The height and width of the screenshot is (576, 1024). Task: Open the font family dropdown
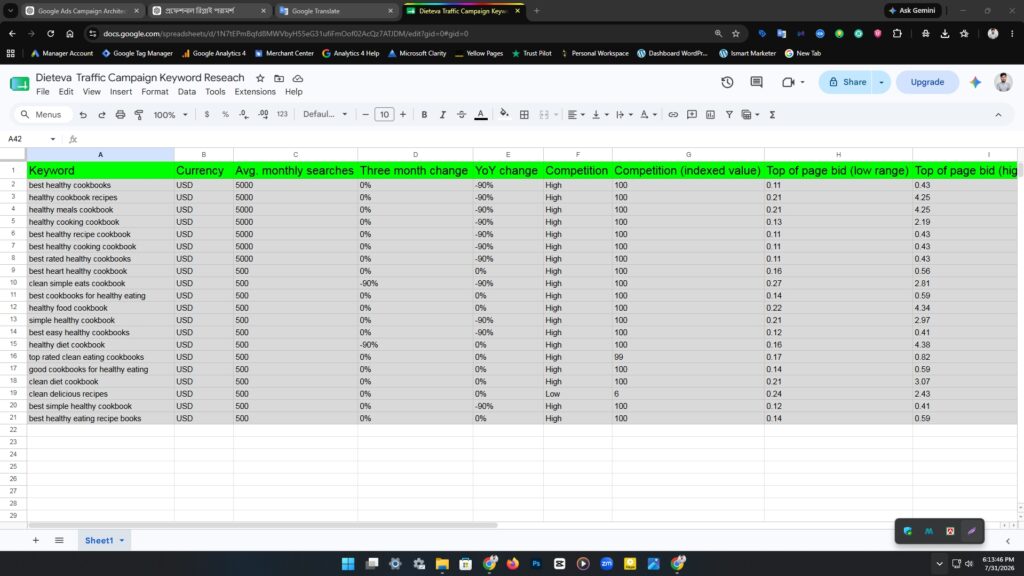(325, 114)
